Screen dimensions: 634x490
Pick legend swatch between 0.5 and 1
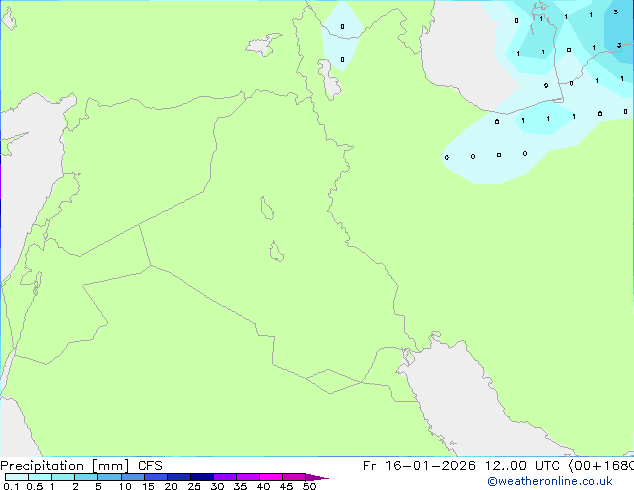(40, 477)
